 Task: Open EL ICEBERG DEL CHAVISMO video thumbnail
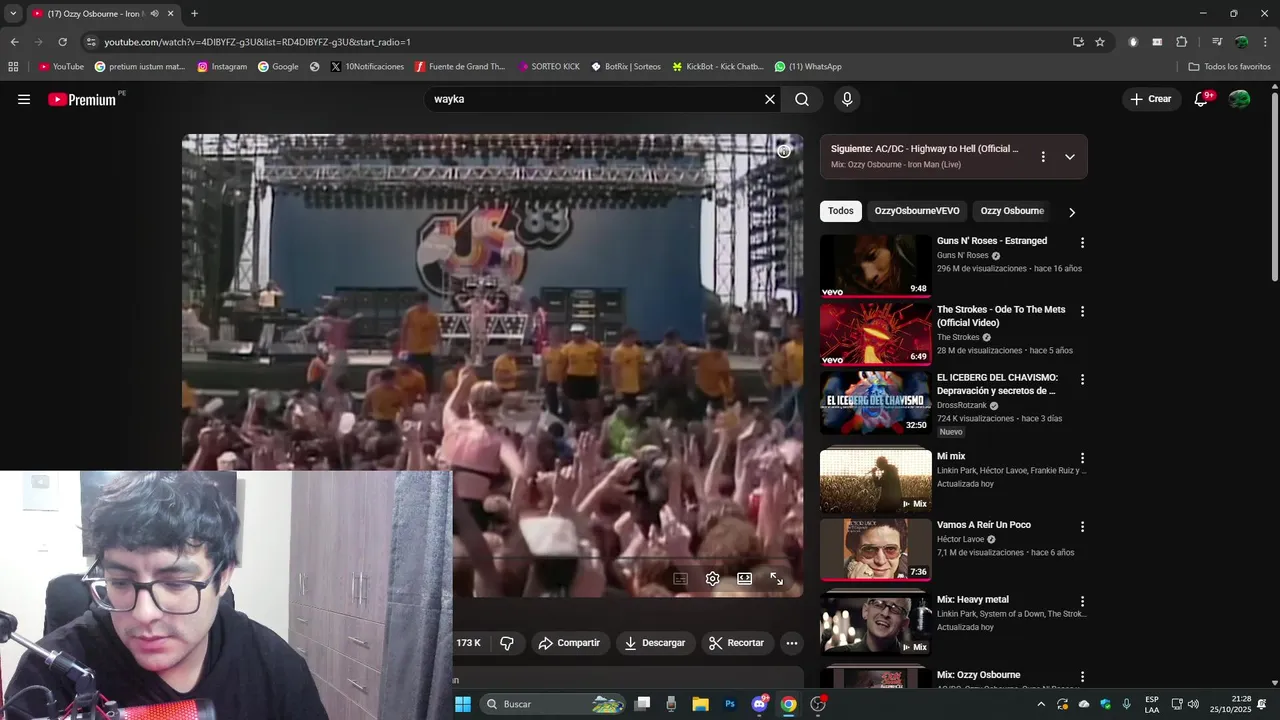875,403
